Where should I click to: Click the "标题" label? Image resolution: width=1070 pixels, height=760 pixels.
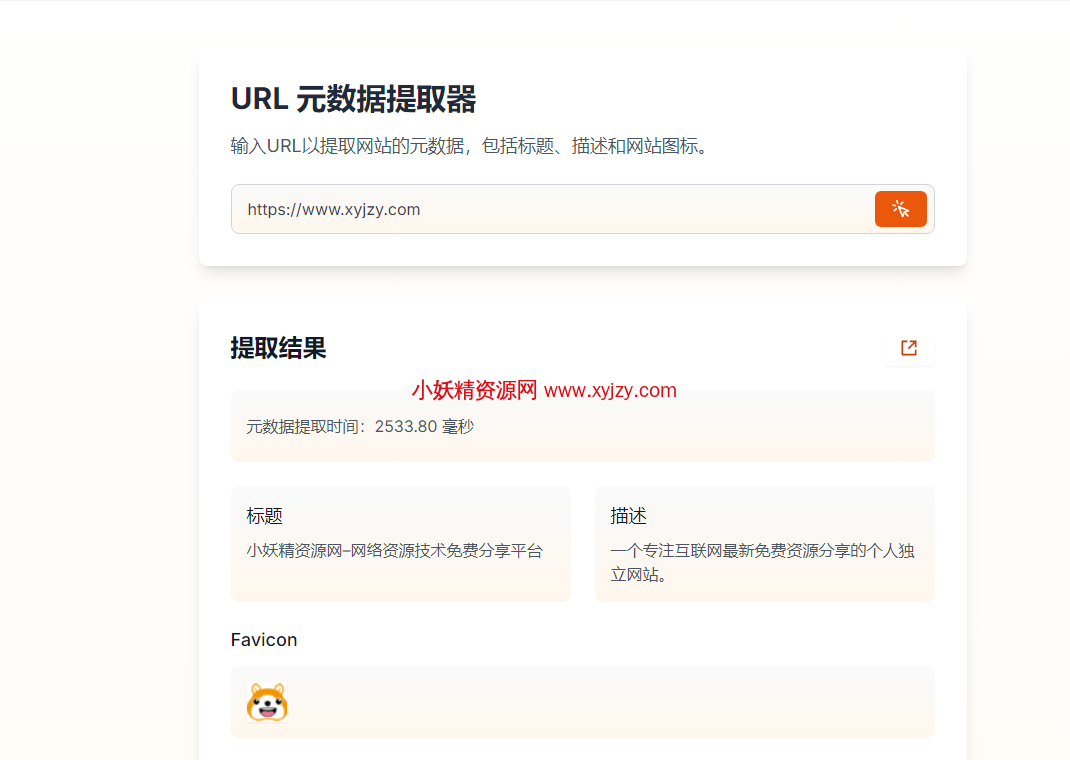point(264,516)
